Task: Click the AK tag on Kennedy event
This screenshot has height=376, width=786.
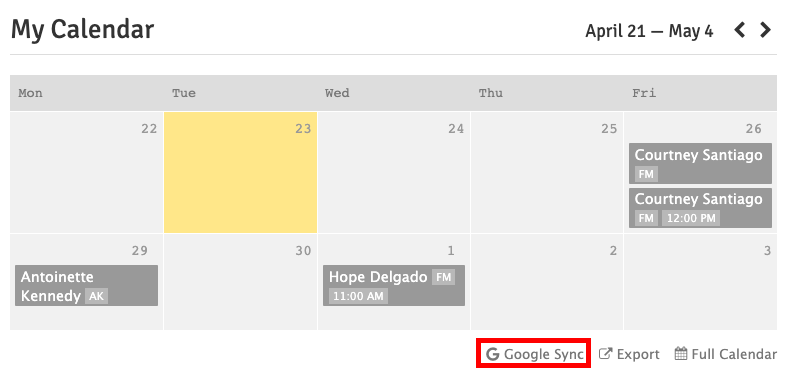Action: click(x=96, y=296)
